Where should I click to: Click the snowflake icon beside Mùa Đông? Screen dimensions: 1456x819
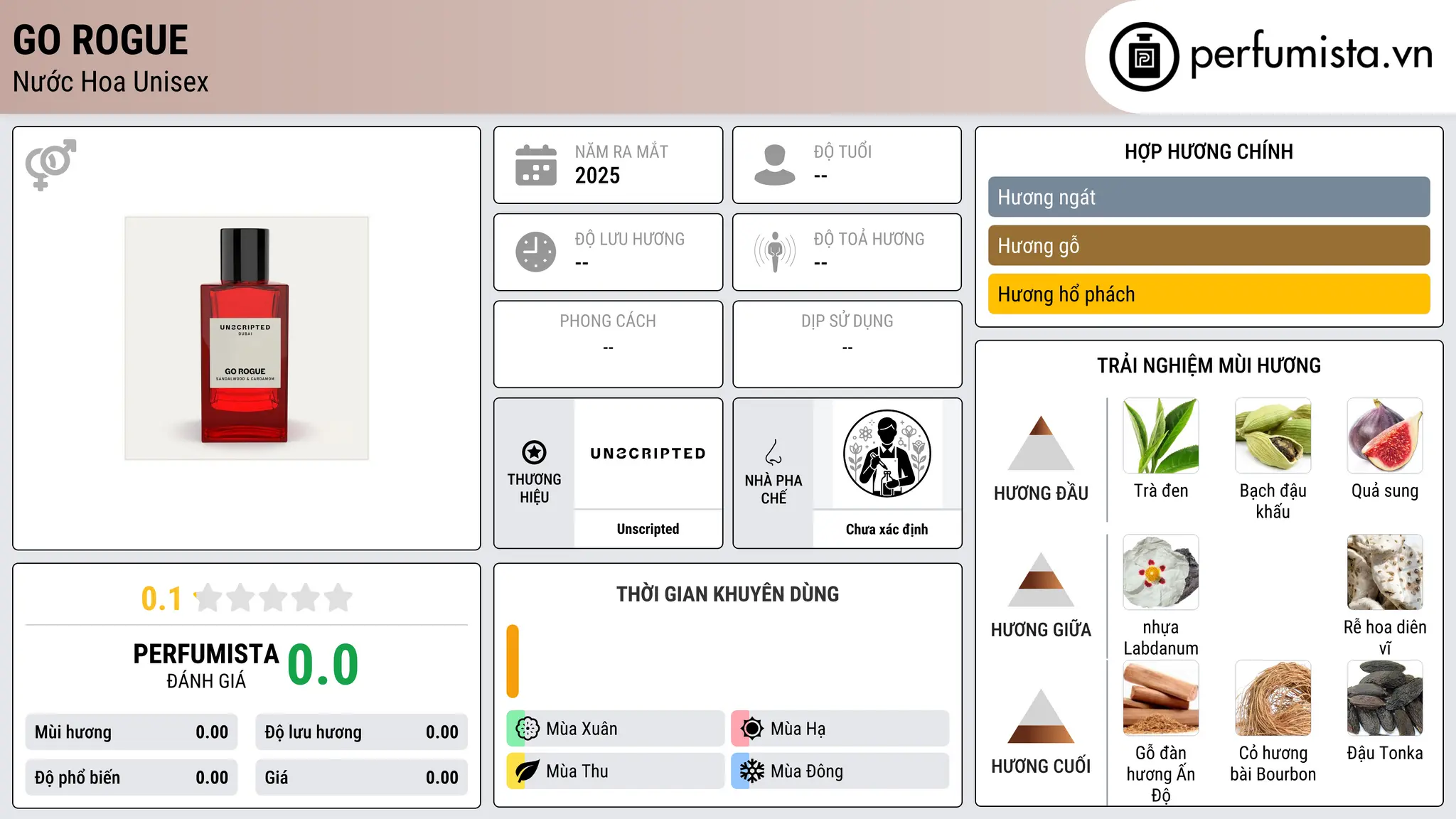[751, 771]
